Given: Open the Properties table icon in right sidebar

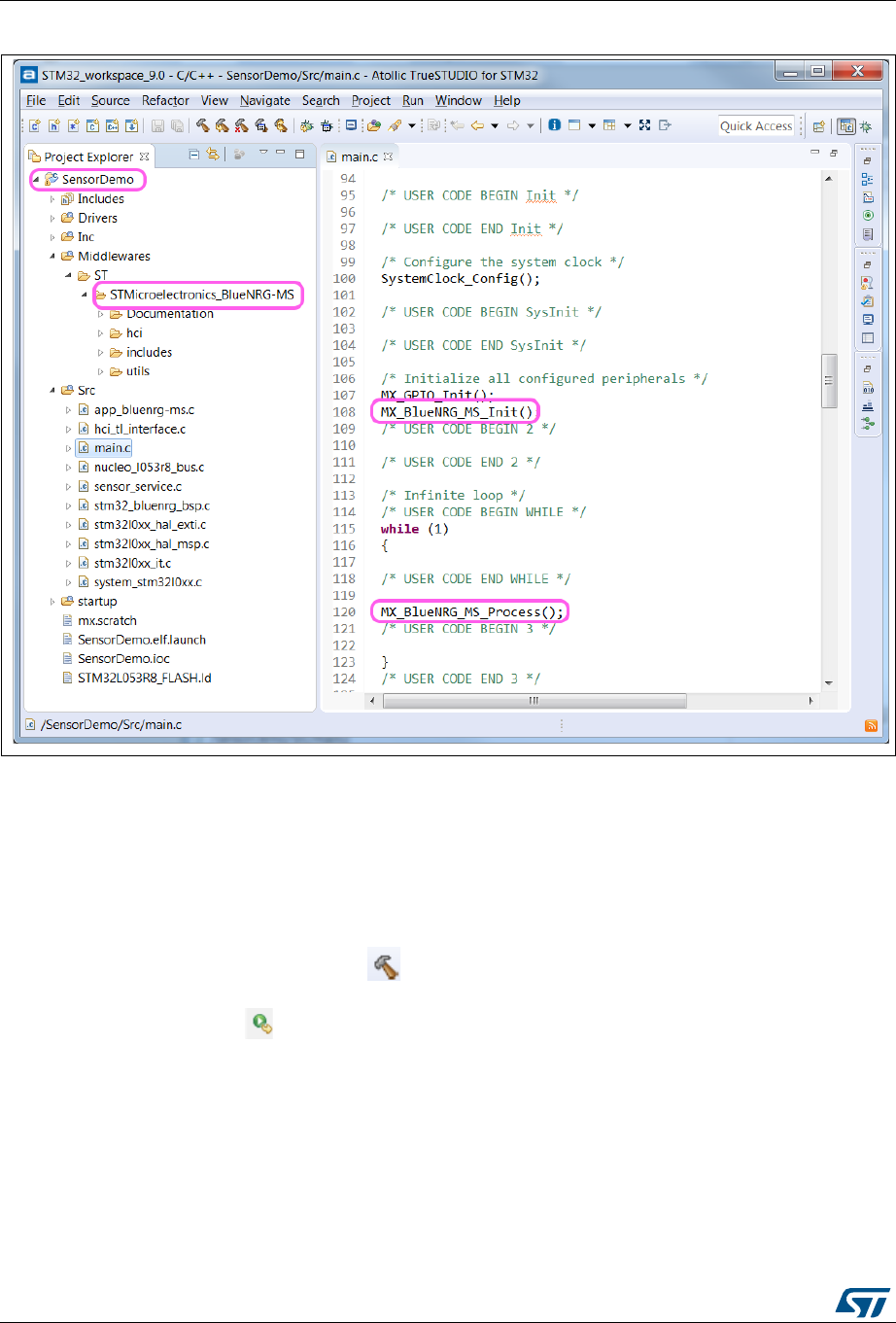Looking at the screenshot, I should [x=867, y=338].
